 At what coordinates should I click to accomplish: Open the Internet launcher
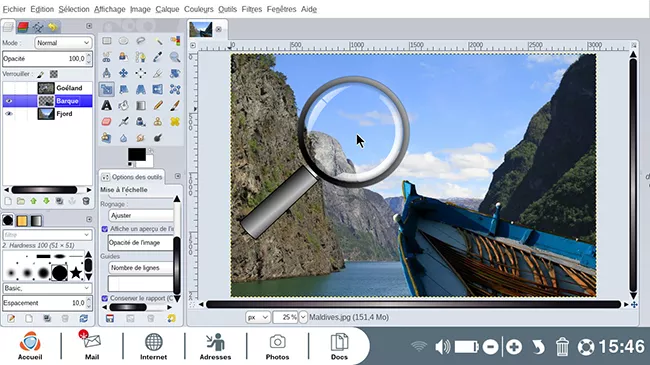[153, 346]
